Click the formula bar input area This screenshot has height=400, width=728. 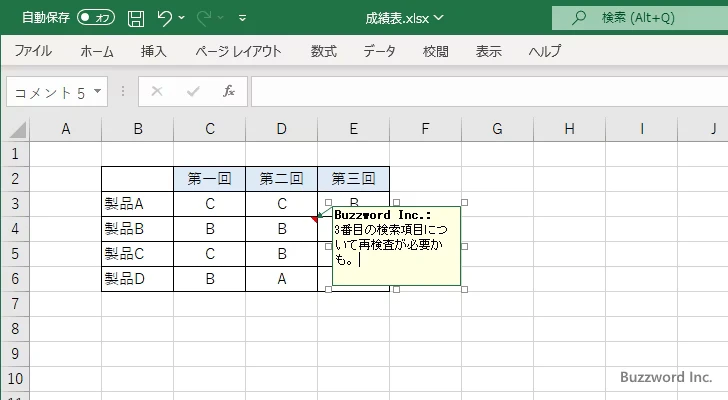pos(490,92)
